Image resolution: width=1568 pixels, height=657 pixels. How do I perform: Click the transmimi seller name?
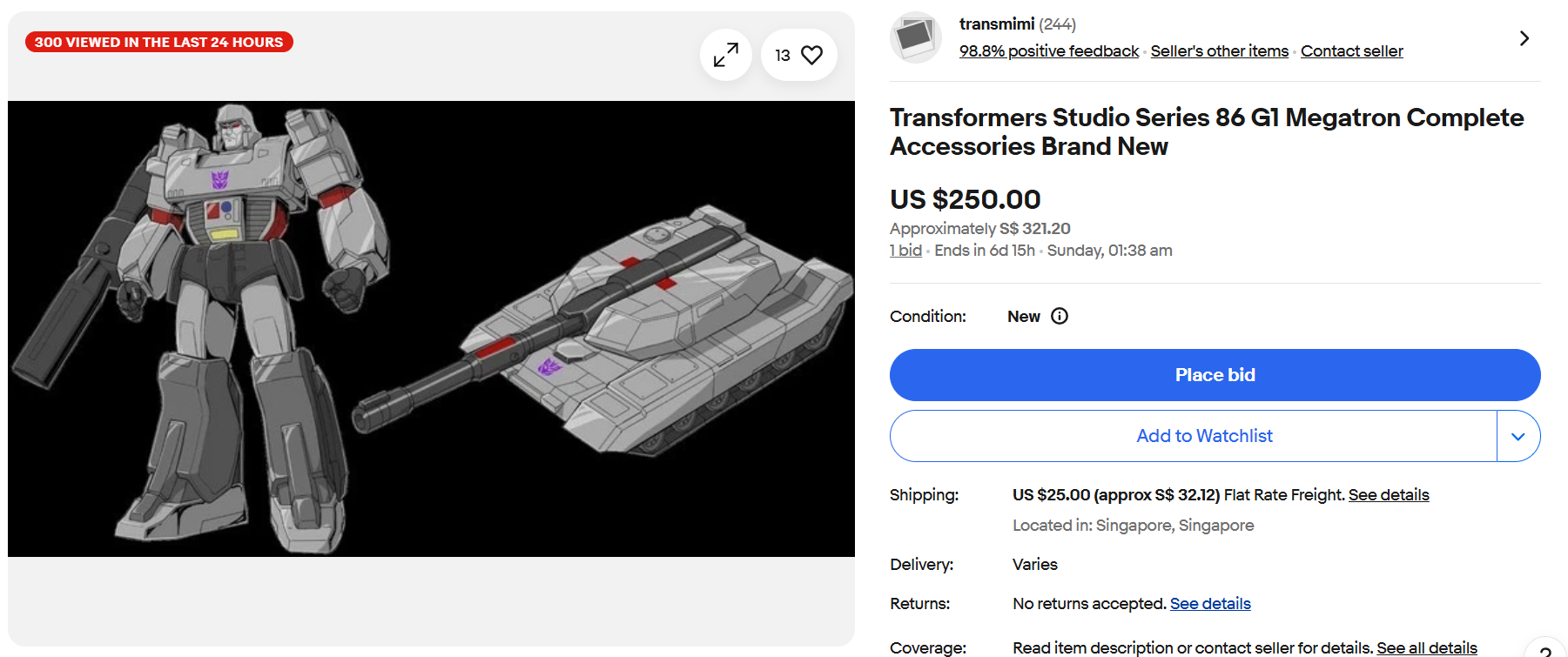[996, 23]
